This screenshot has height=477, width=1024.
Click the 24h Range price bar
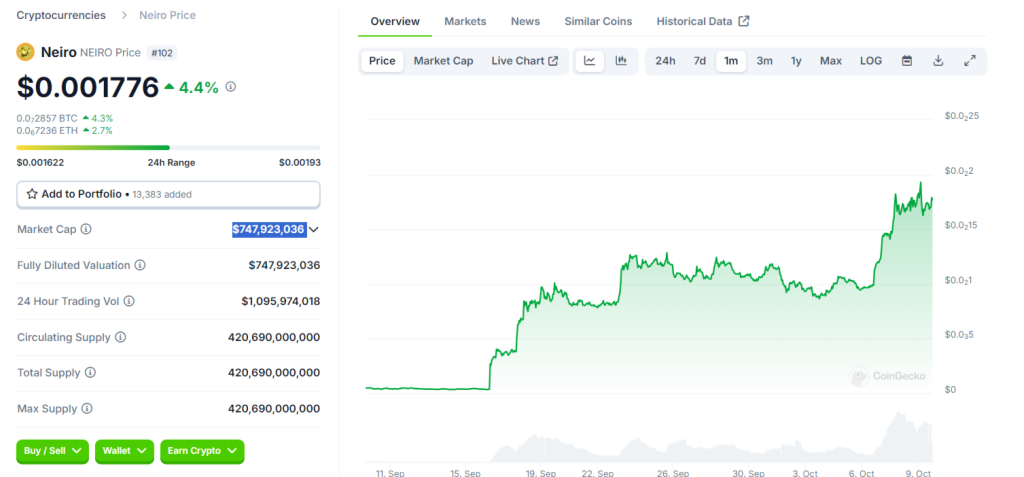tap(168, 148)
